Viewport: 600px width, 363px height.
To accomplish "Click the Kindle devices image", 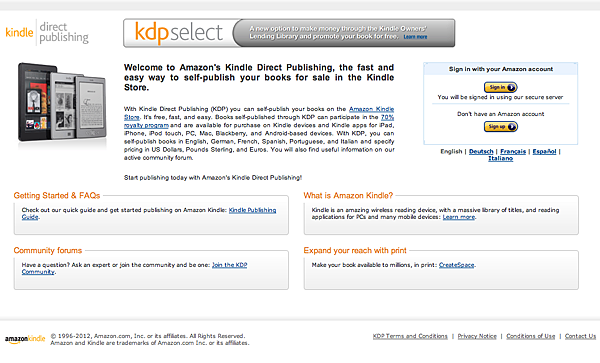I will [x=62, y=102].
